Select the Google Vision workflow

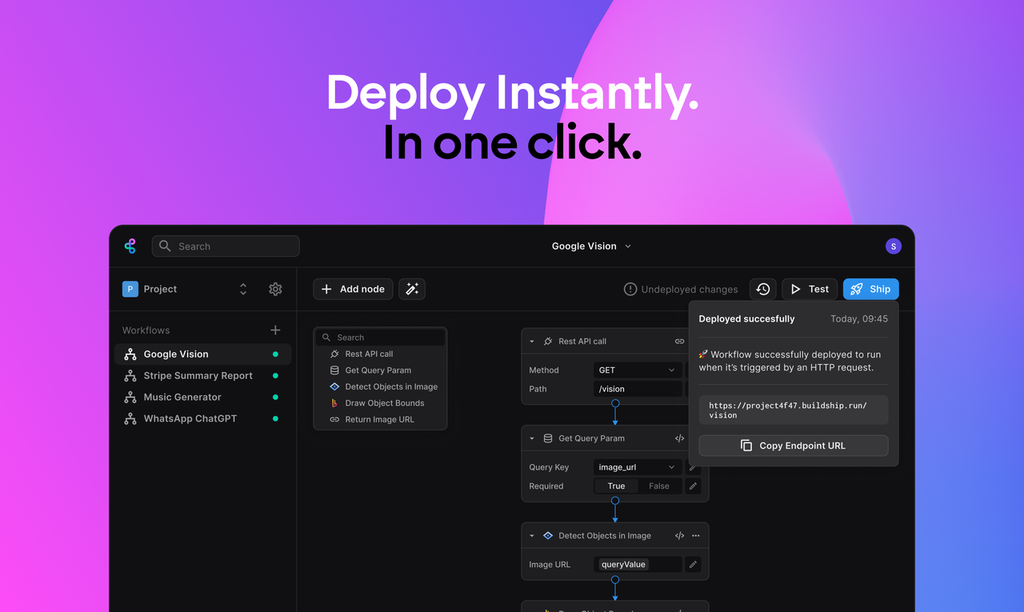(203, 354)
